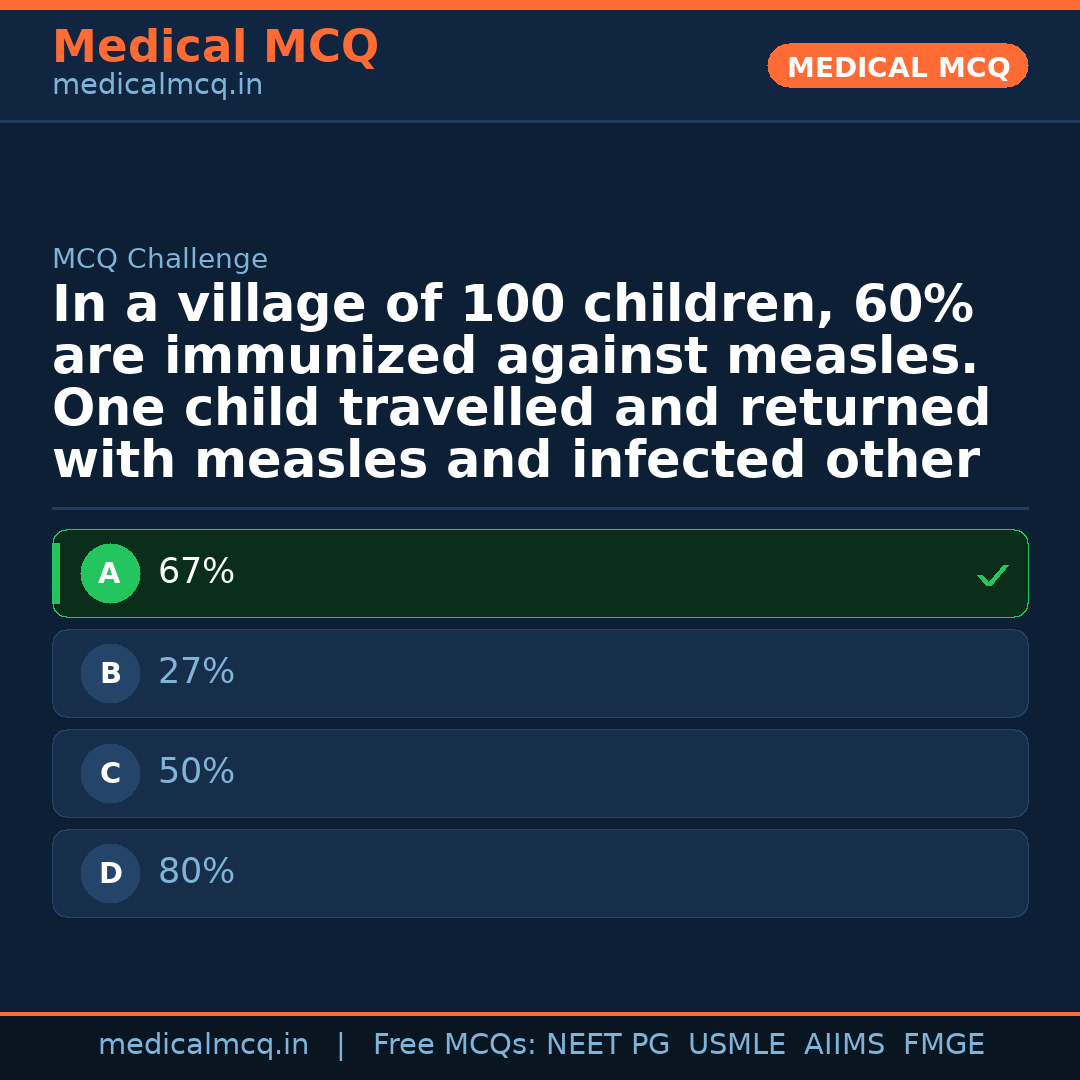Select the 80% answer text

coord(196,872)
